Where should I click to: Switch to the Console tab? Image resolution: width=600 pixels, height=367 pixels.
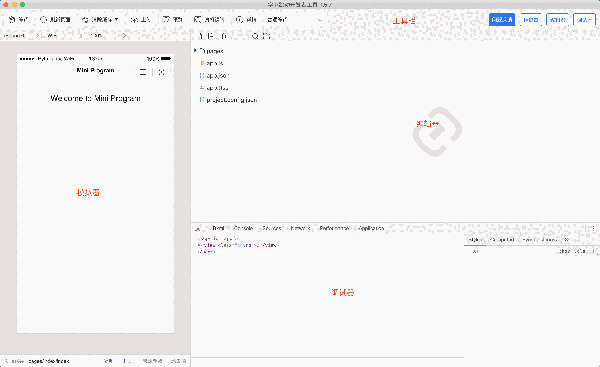243,228
